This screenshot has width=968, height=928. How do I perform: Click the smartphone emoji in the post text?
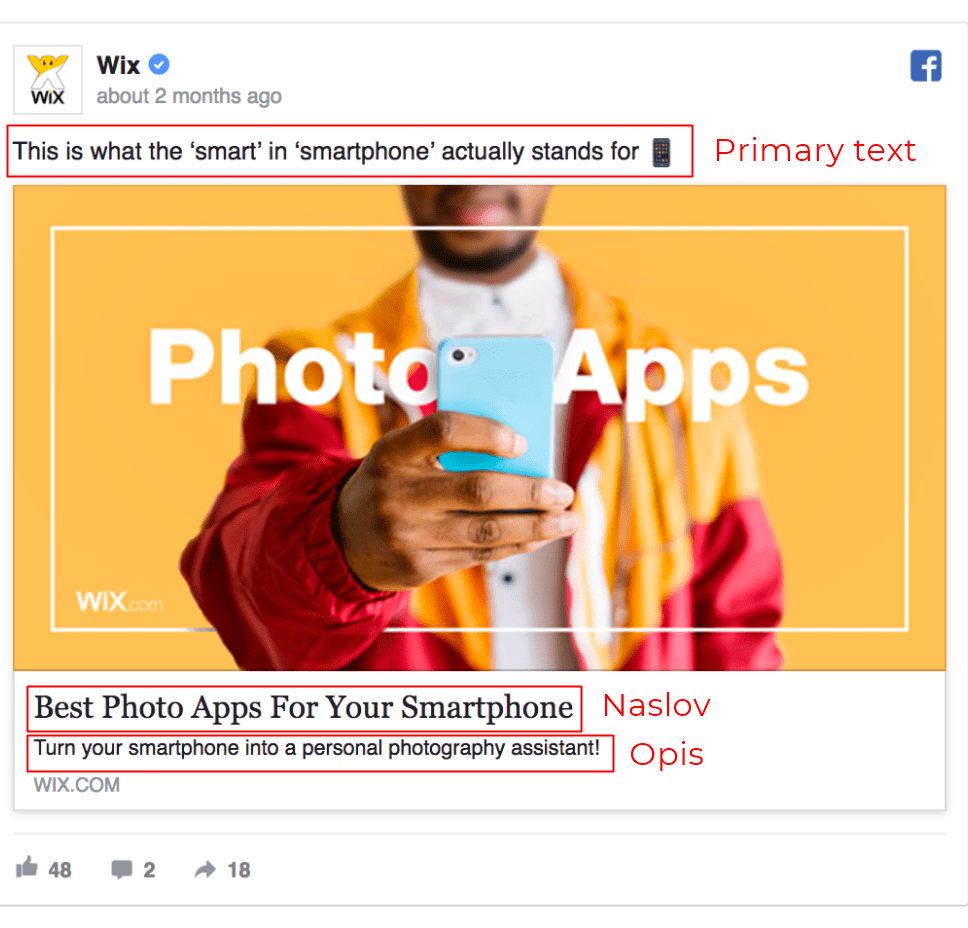[x=661, y=152]
